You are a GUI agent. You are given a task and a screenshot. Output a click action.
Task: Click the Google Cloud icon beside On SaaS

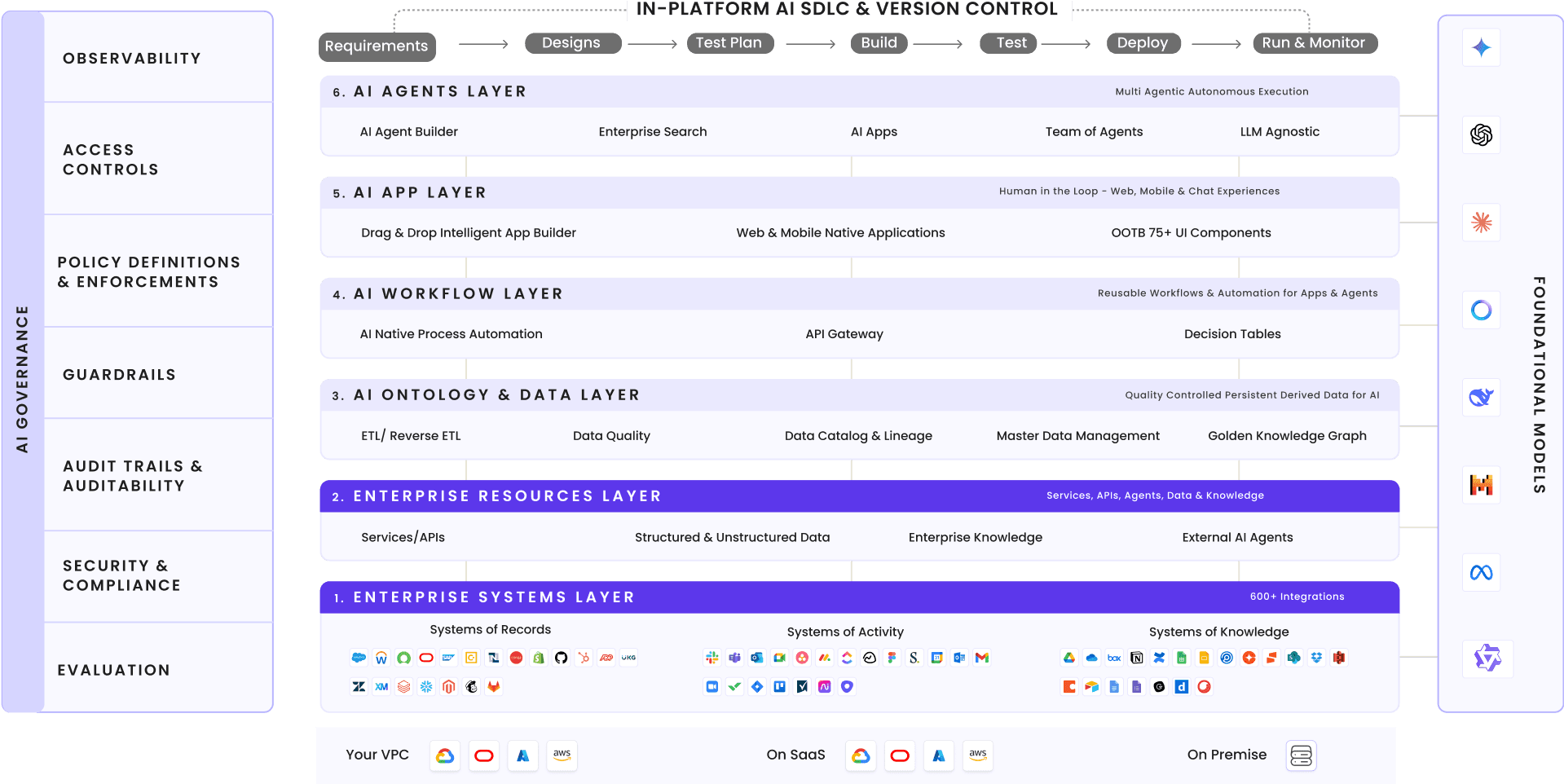click(x=861, y=755)
